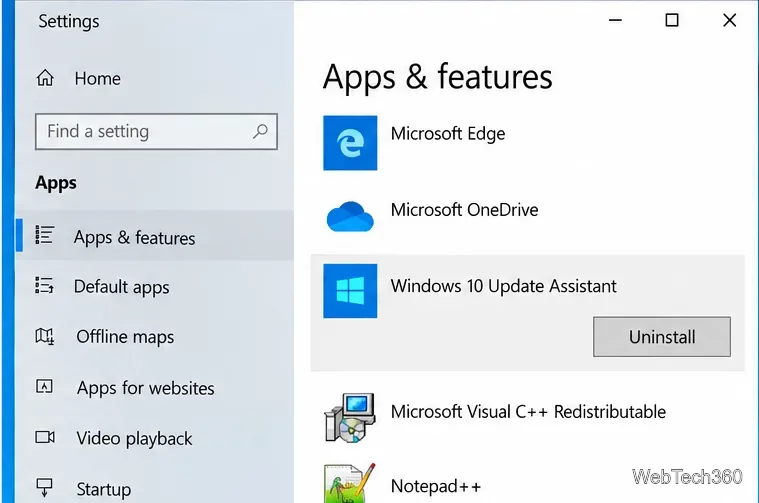Viewport: 759px width, 503px height.
Task: Open the Startup apps section
Action: [104, 489]
